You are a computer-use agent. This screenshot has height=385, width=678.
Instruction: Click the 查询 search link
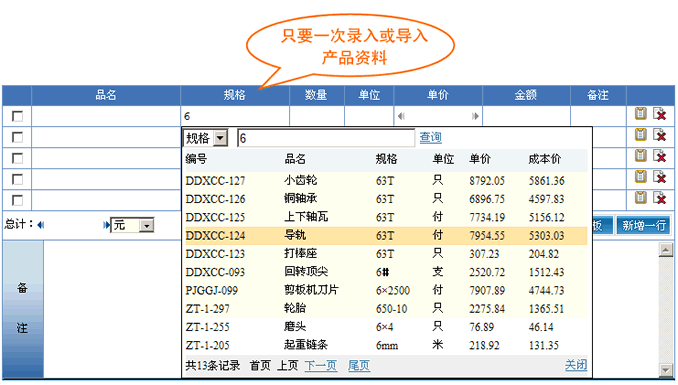coord(430,138)
